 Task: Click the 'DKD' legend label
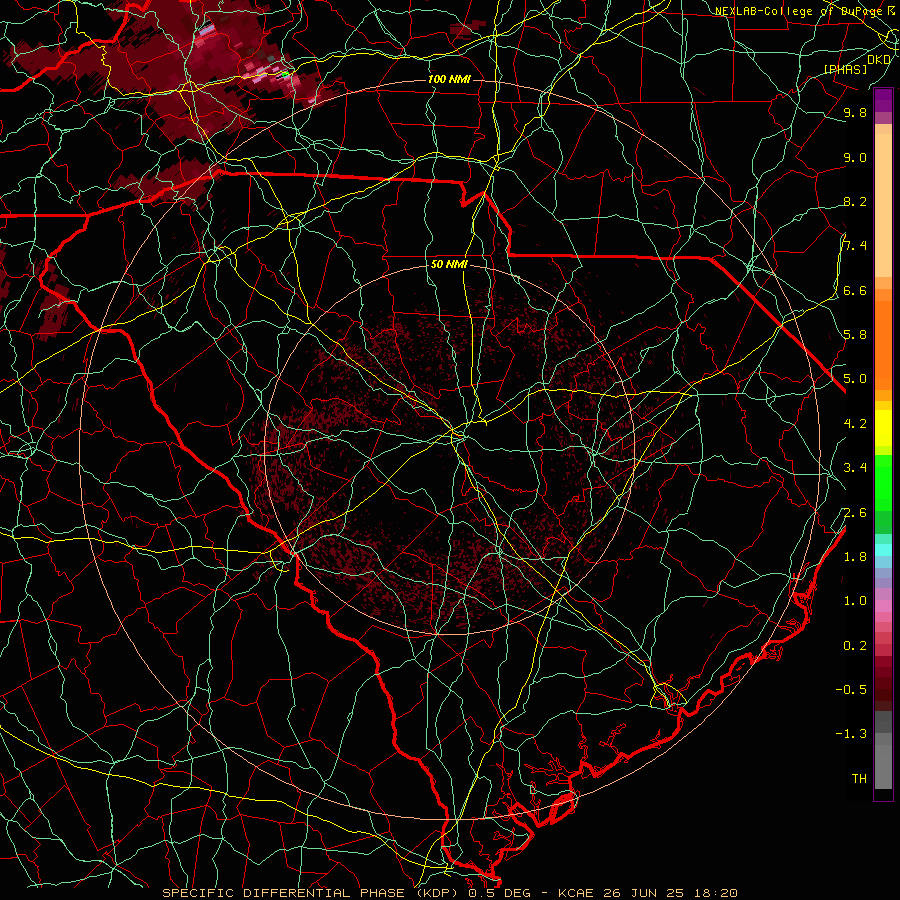(879, 59)
